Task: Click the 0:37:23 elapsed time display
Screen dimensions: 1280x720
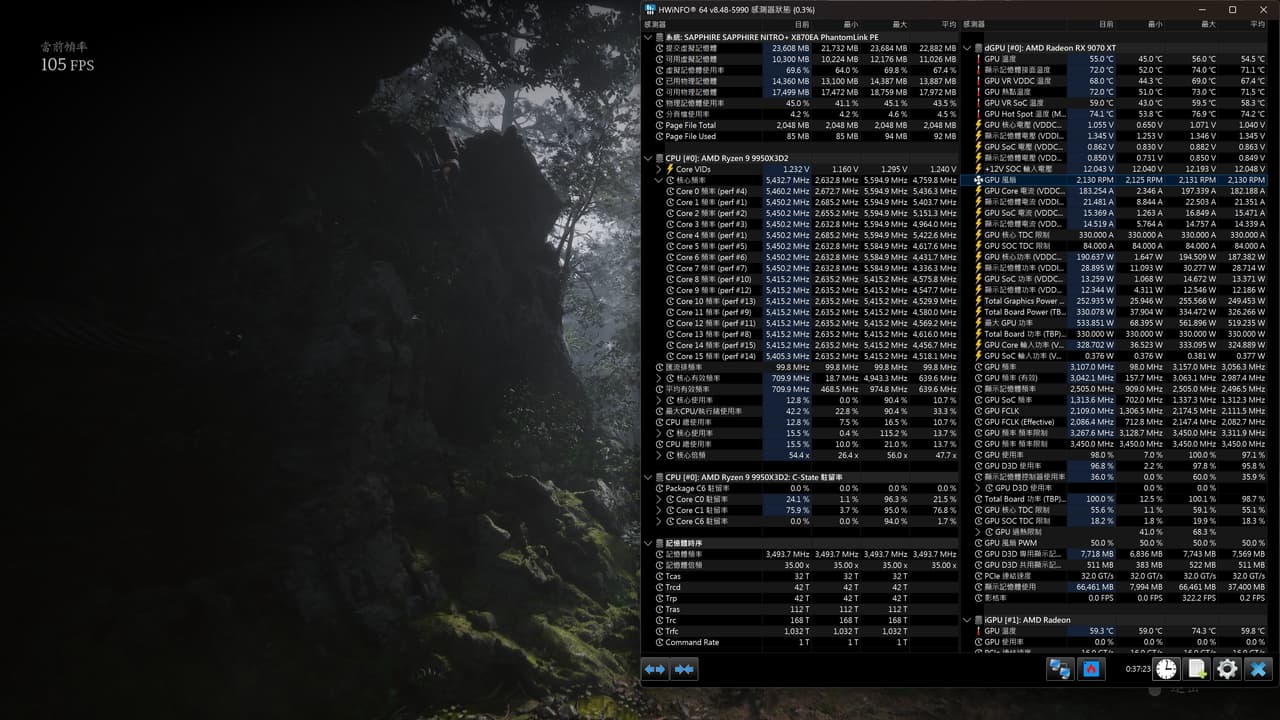Action: 1136,669
